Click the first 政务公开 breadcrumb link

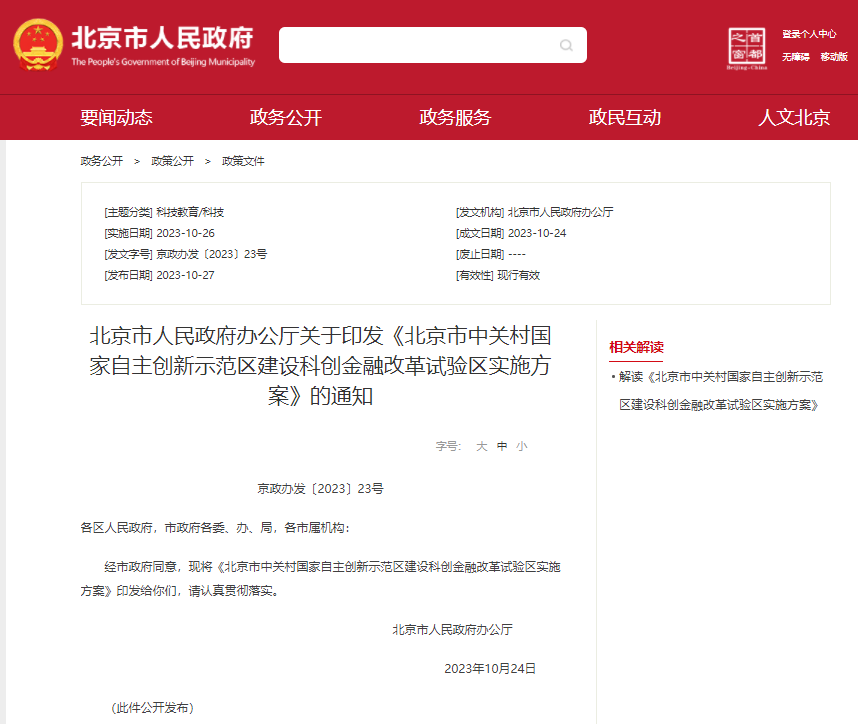coord(102,161)
